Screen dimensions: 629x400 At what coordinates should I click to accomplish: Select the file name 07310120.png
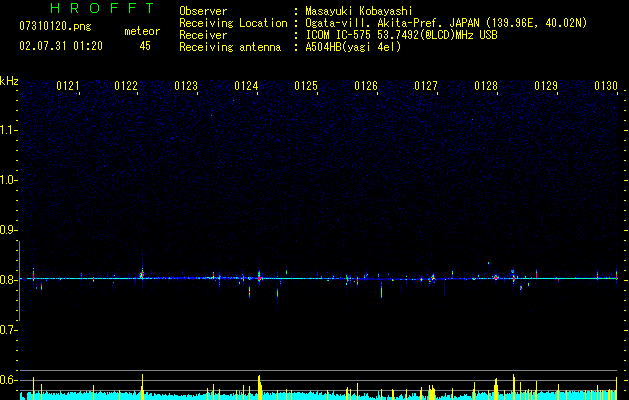(x=55, y=27)
